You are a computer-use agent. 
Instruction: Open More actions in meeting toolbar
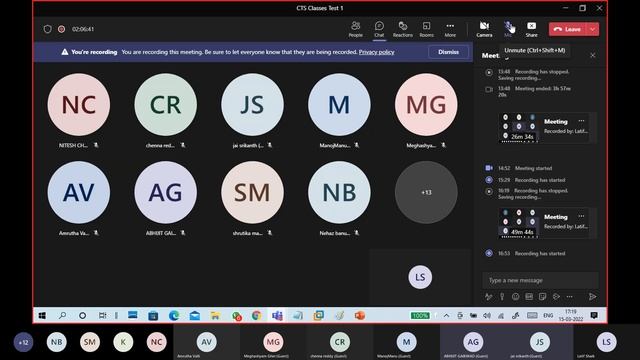point(450,29)
